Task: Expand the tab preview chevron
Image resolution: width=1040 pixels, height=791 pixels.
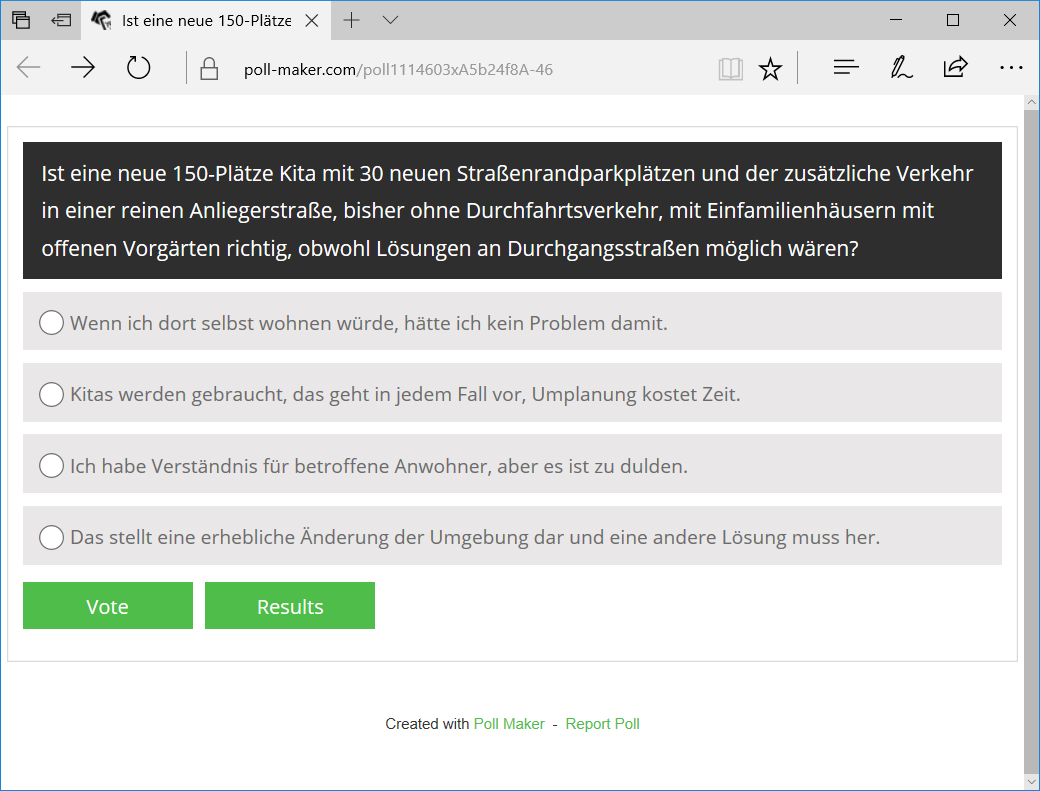Action: pyautogui.click(x=390, y=20)
